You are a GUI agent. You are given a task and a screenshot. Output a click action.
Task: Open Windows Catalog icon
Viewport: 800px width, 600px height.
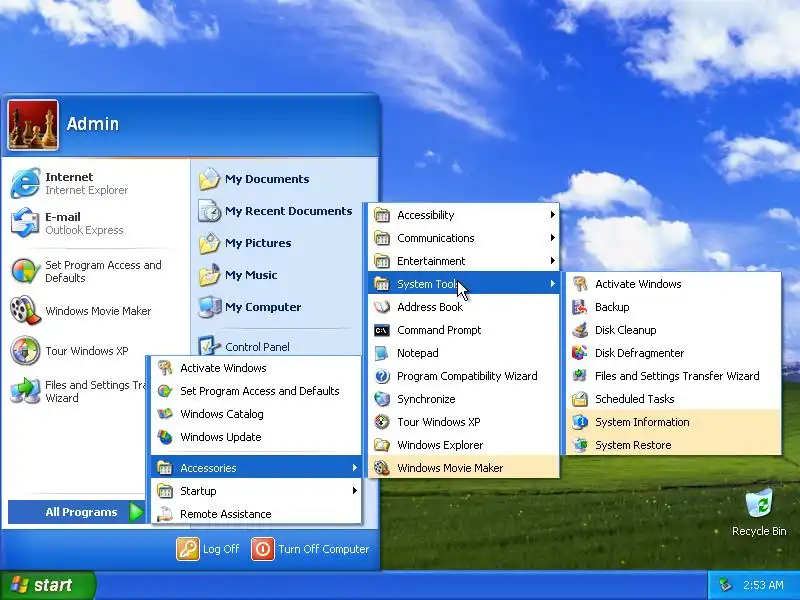[x=165, y=414]
